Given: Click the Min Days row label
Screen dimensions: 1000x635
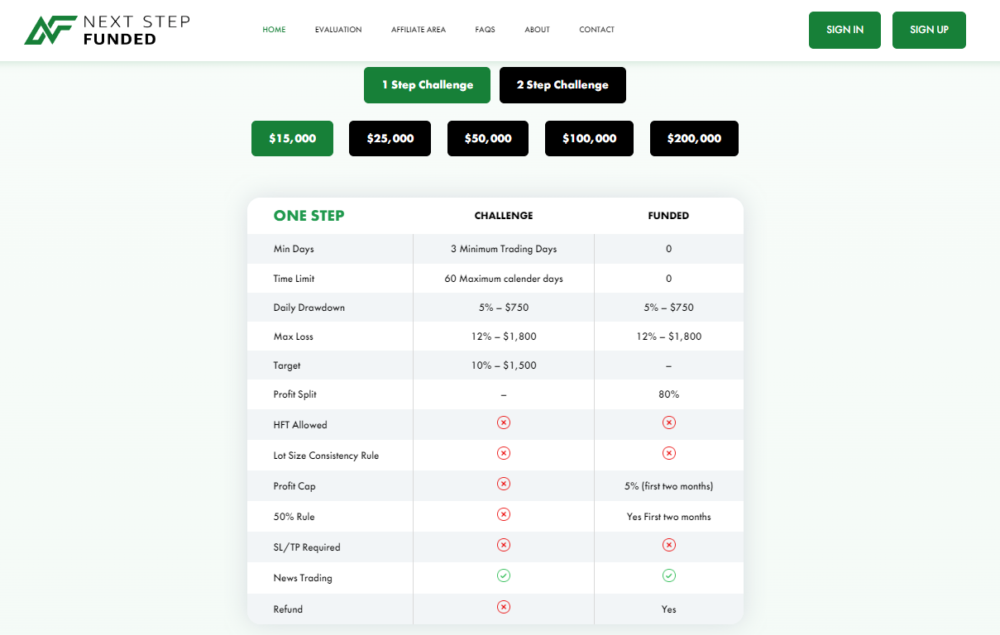Looking at the screenshot, I should pos(293,249).
